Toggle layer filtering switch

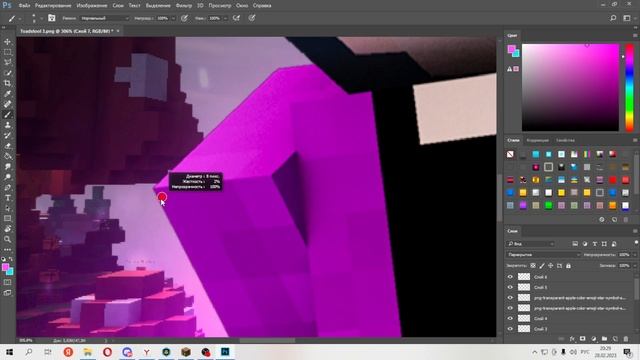tap(636, 242)
